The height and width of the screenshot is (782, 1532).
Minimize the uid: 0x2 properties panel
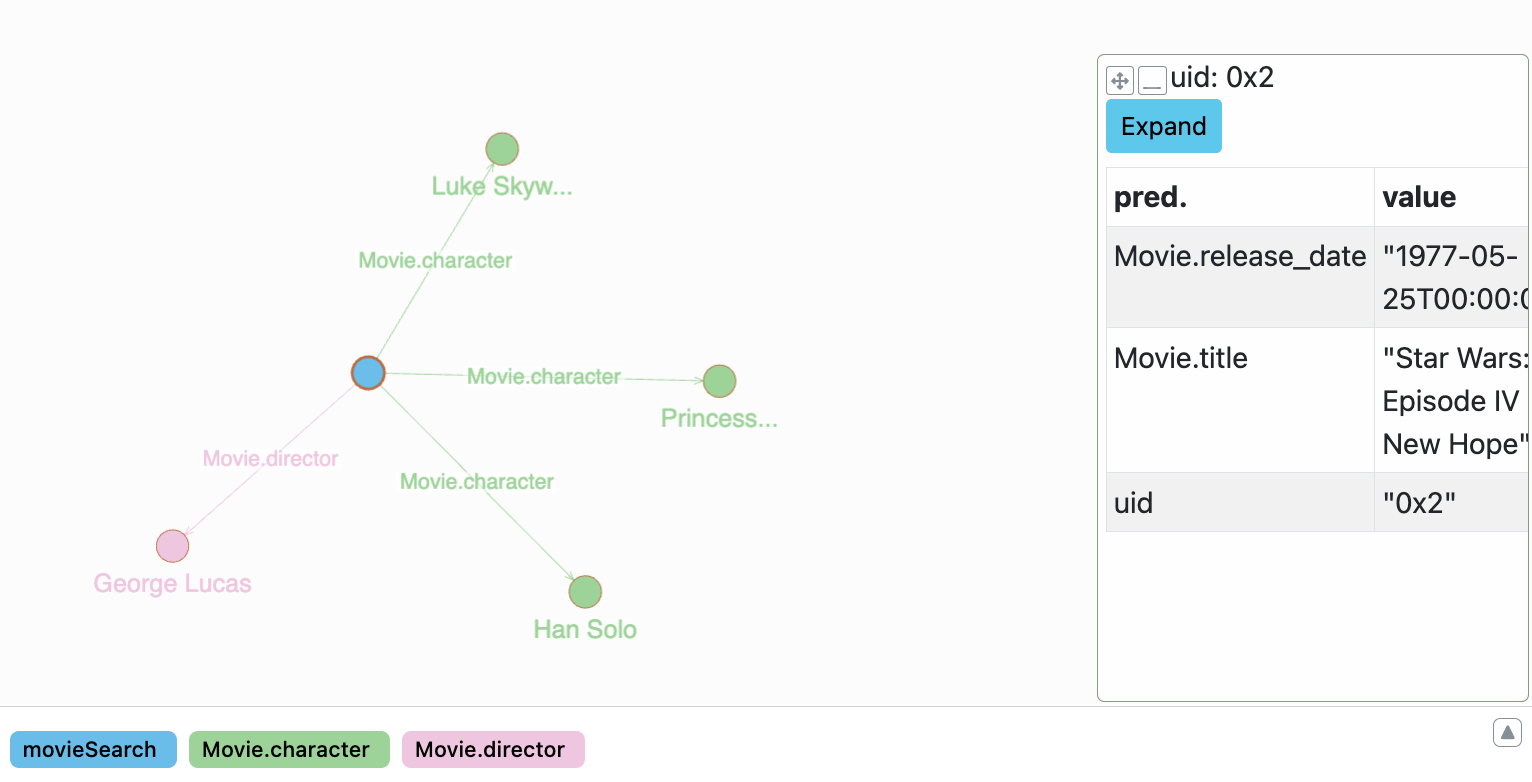point(1152,81)
